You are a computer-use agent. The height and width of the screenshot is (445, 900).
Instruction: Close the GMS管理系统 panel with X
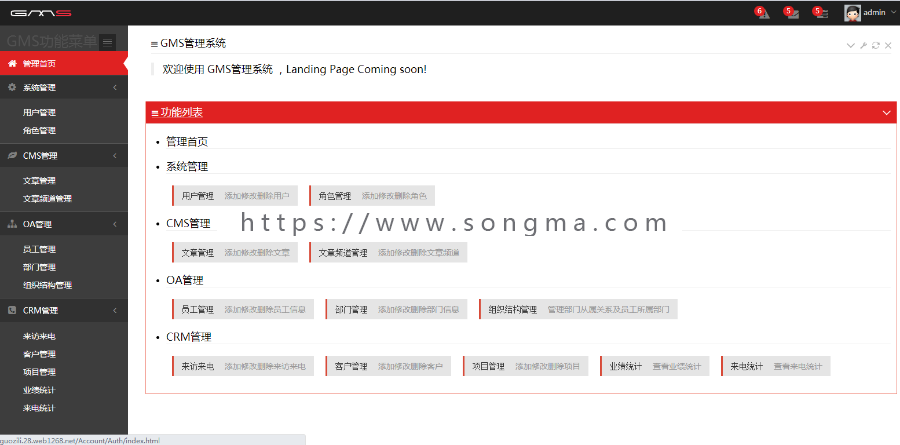[x=888, y=45]
